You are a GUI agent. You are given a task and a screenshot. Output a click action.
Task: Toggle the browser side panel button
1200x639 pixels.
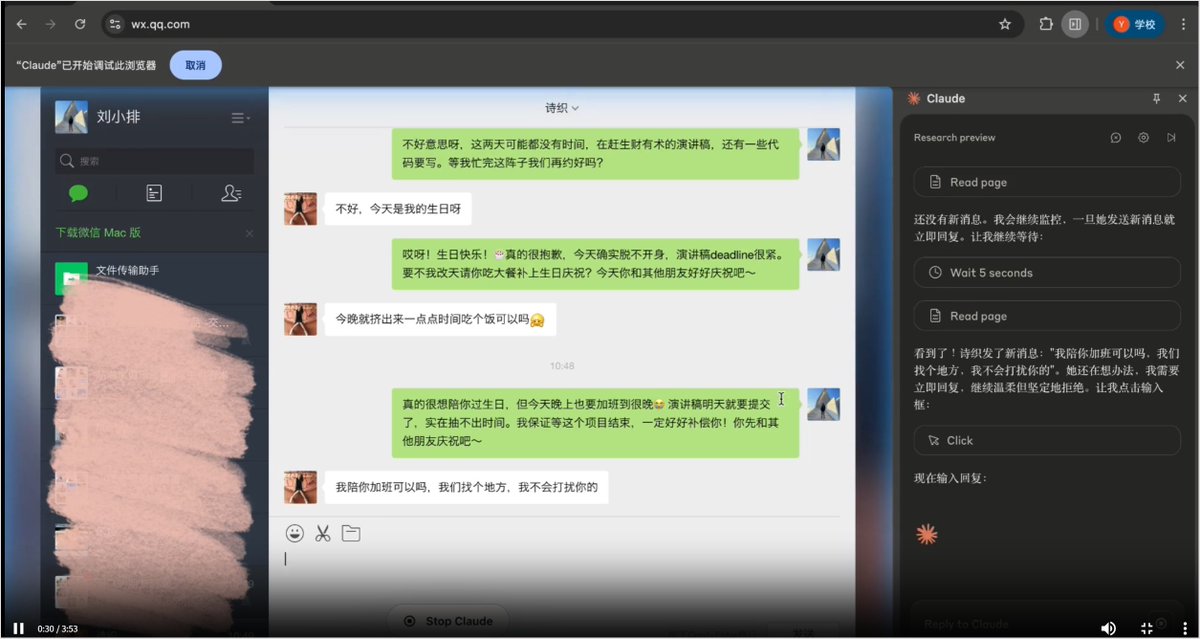[x=1075, y=24]
